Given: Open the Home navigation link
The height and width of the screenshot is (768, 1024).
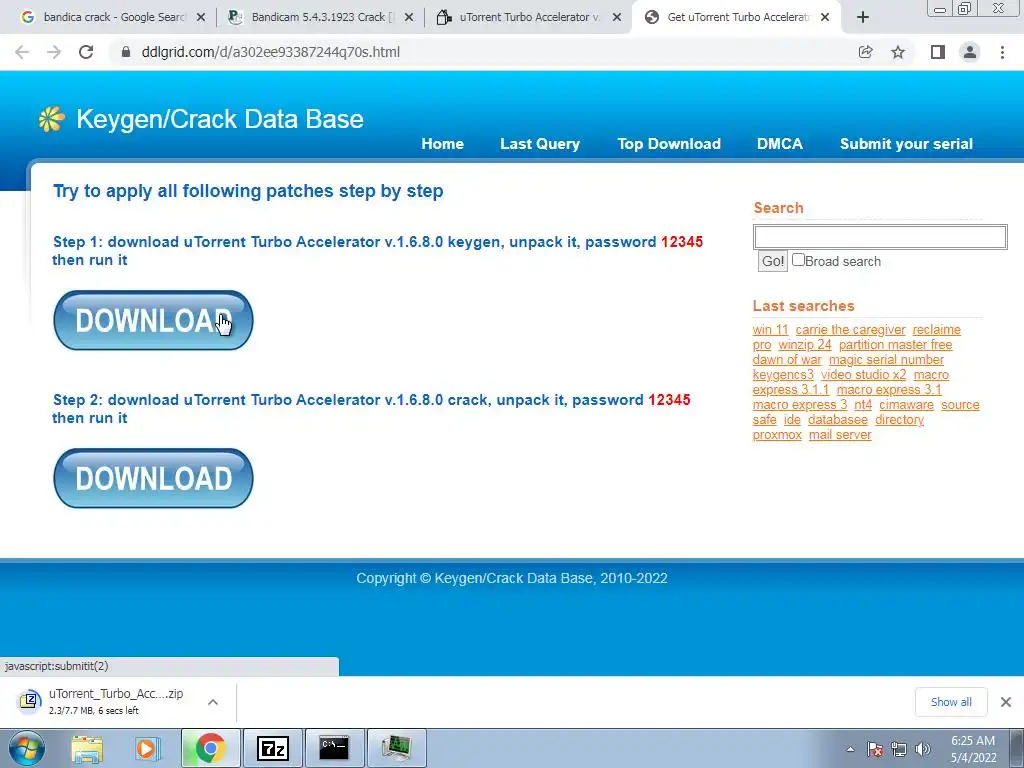Looking at the screenshot, I should 443,144.
